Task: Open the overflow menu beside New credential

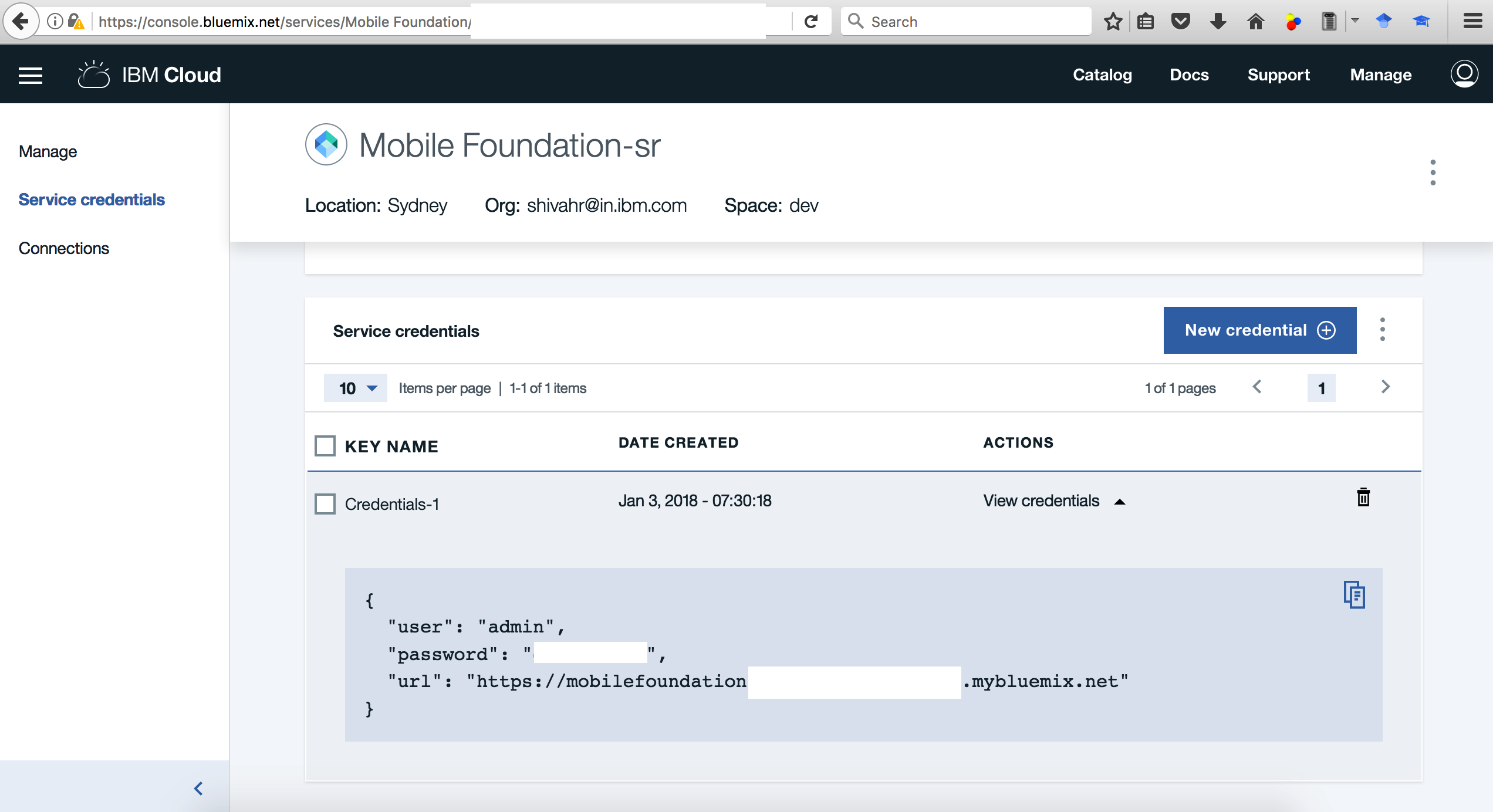Action: (x=1382, y=330)
